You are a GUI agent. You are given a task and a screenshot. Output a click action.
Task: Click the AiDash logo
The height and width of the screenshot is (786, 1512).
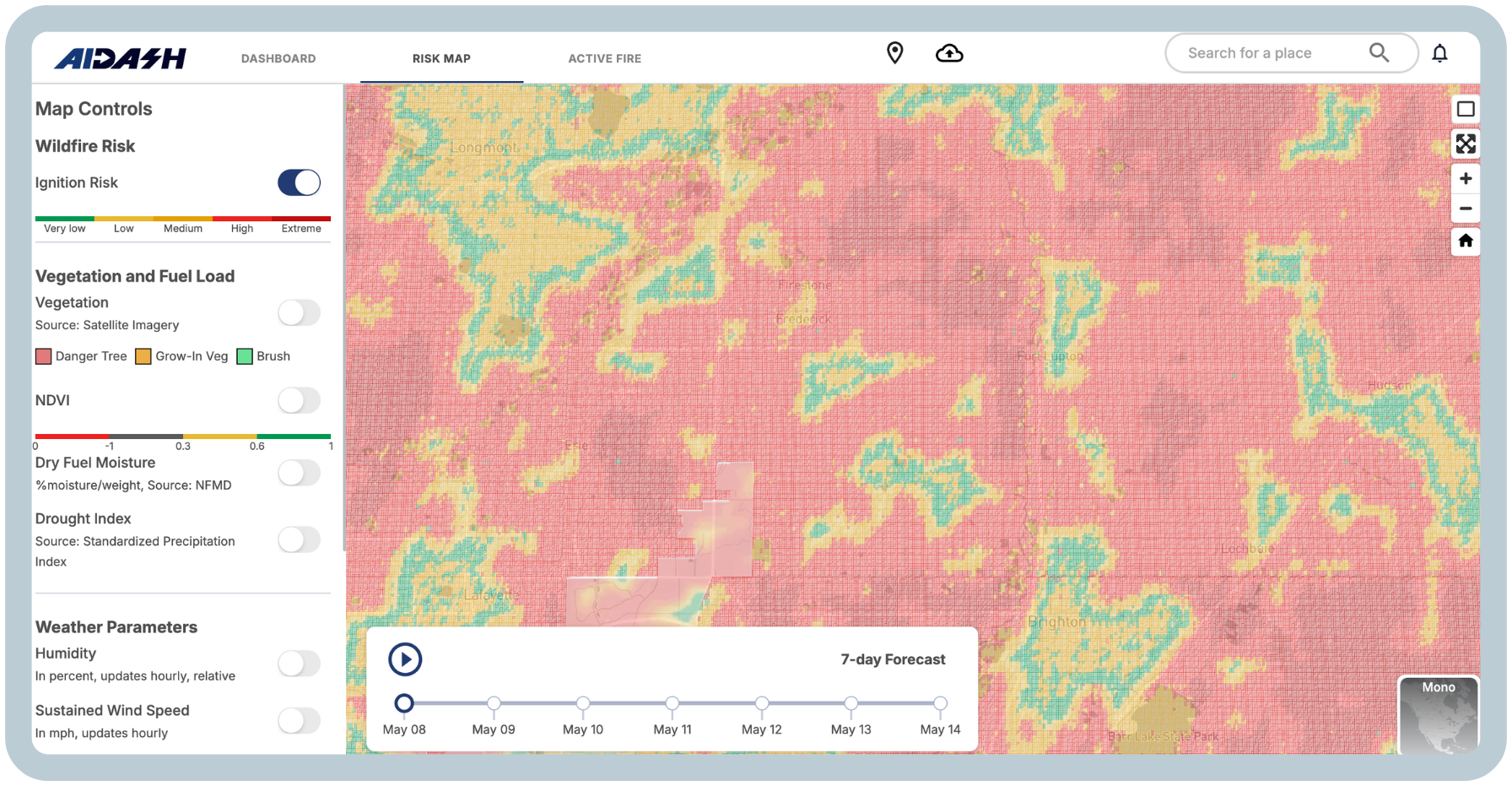[121, 58]
